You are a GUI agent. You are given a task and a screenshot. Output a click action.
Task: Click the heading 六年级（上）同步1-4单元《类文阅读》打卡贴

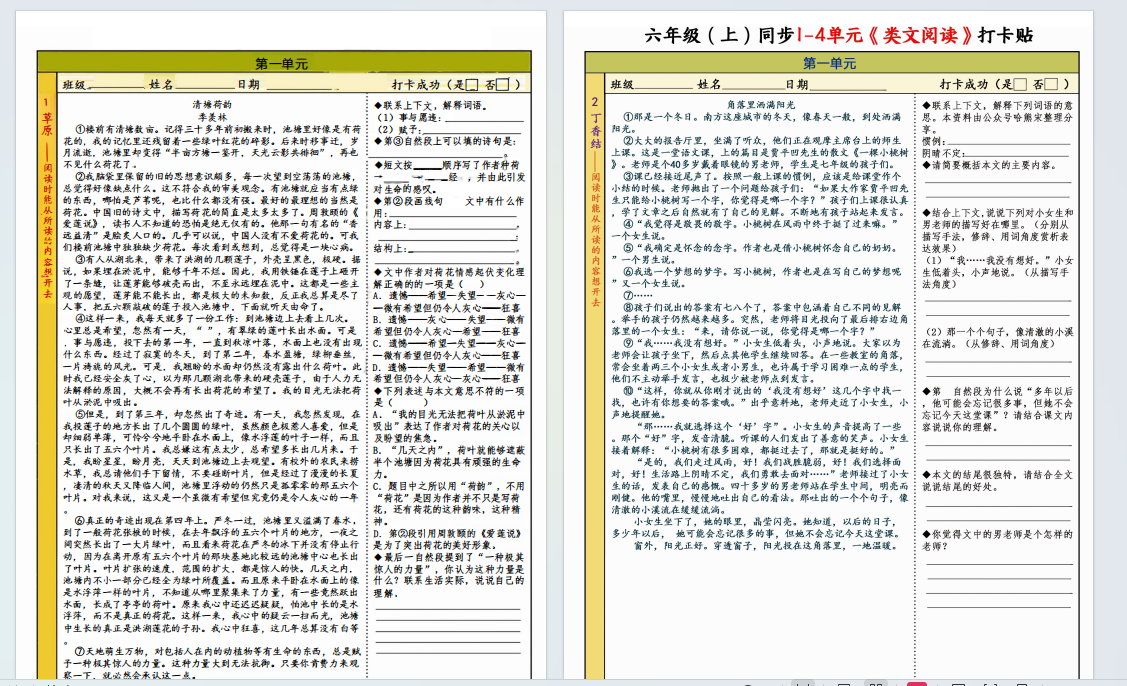(x=838, y=35)
